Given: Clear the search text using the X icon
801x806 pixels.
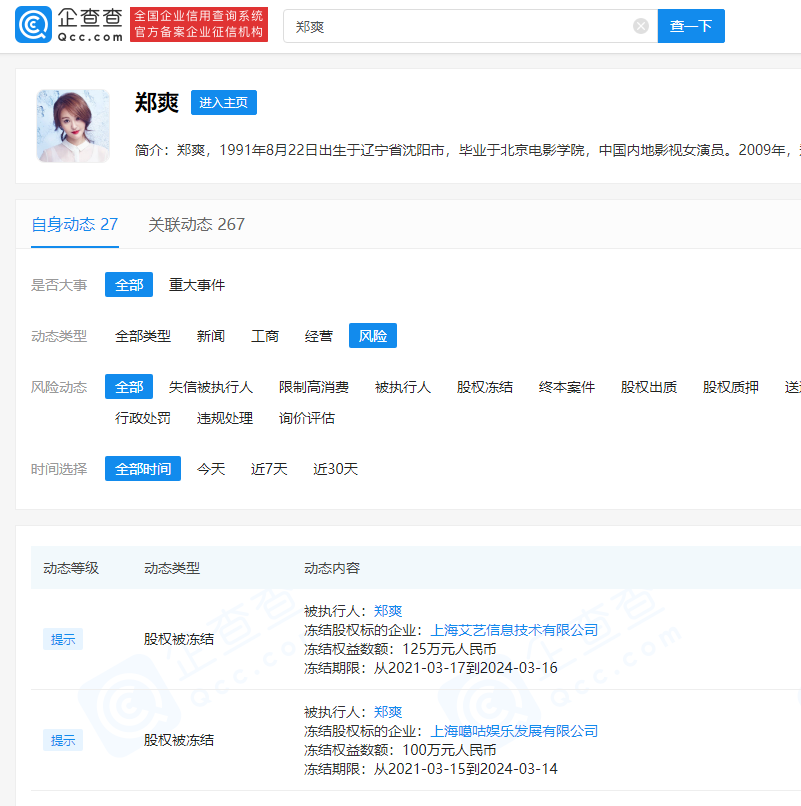Looking at the screenshot, I should 640,26.
